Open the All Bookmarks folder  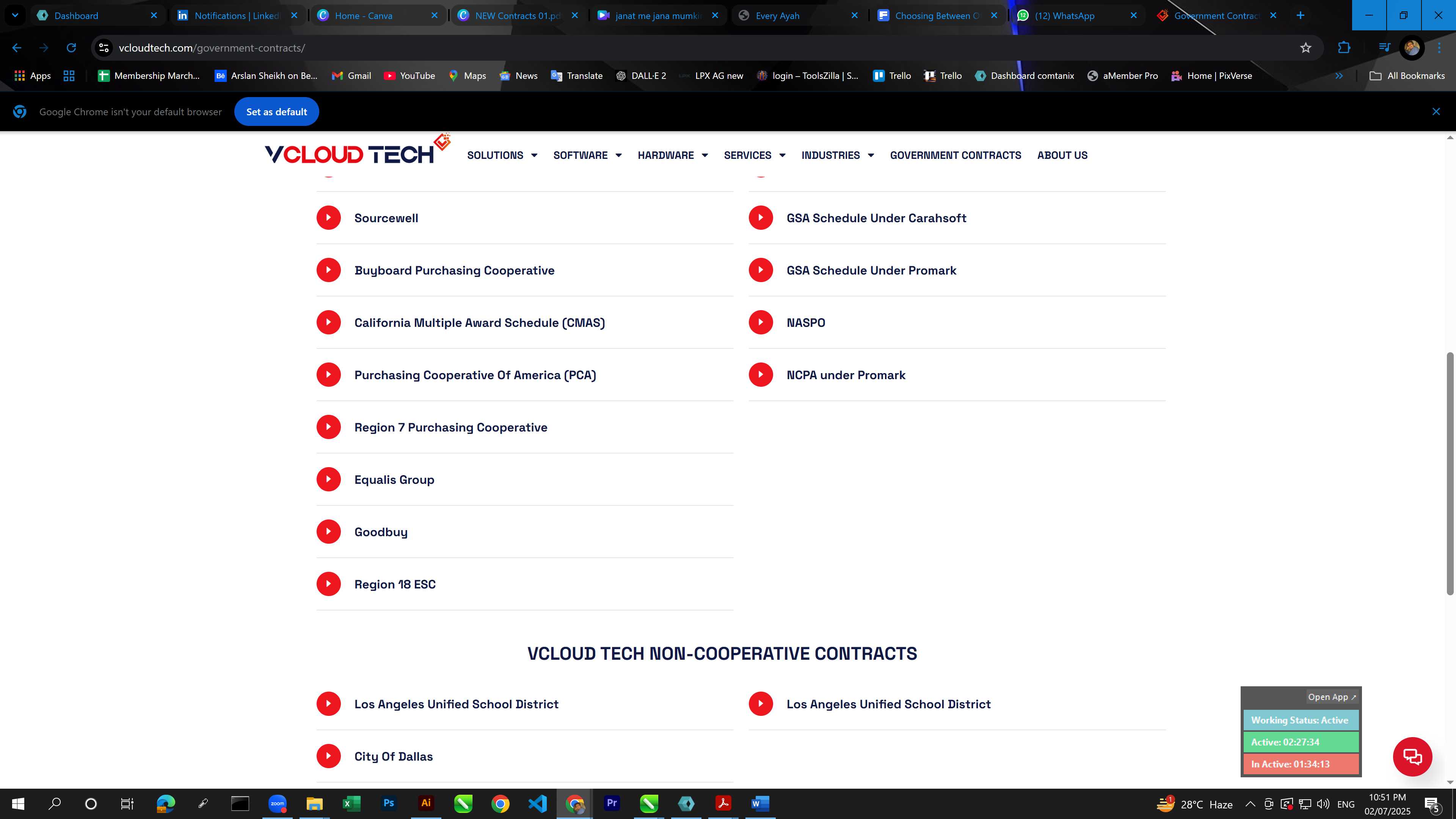click(1407, 76)
